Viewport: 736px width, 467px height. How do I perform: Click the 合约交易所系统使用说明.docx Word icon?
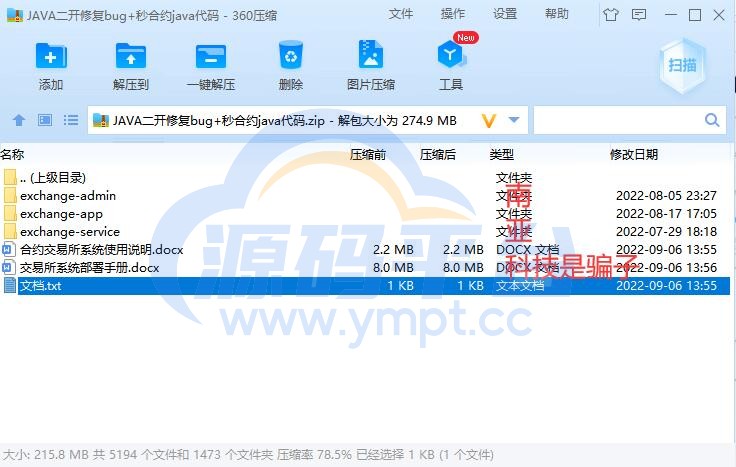tap(9, 249)
